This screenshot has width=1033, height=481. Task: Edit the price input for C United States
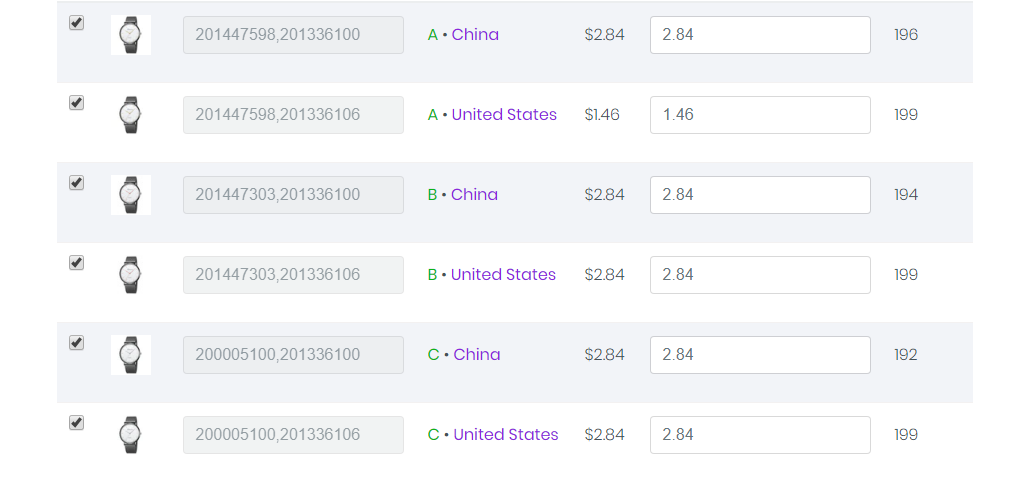[x=760, y=435]
